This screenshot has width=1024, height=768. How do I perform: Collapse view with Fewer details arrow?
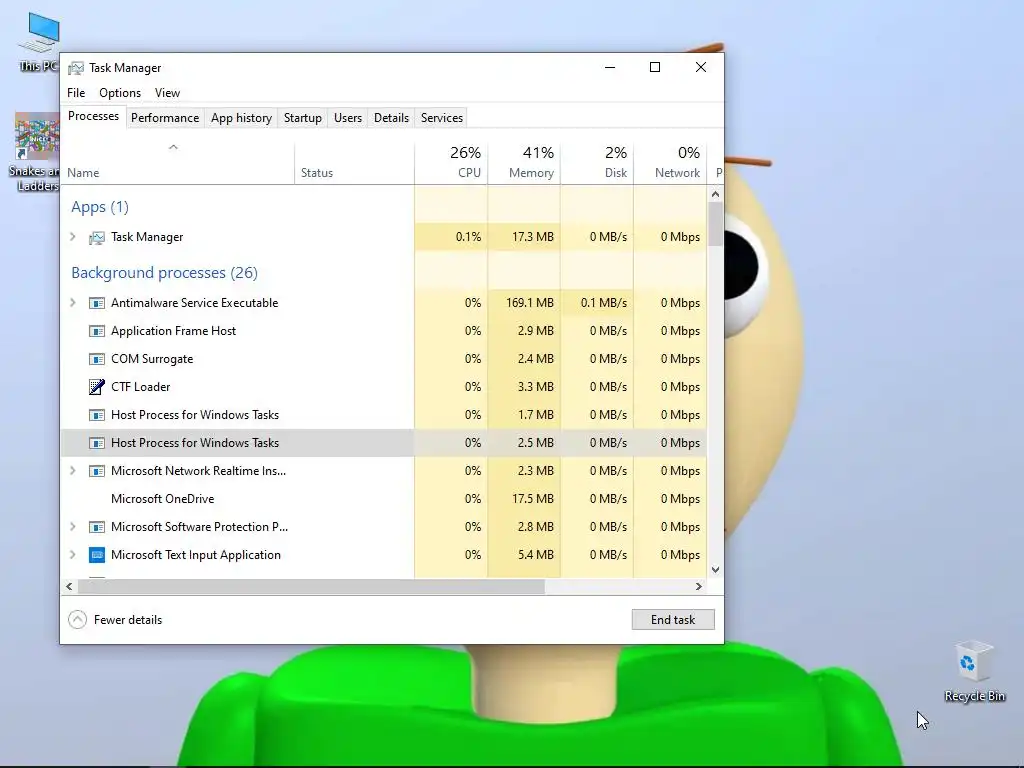click(x=77, y=620)
